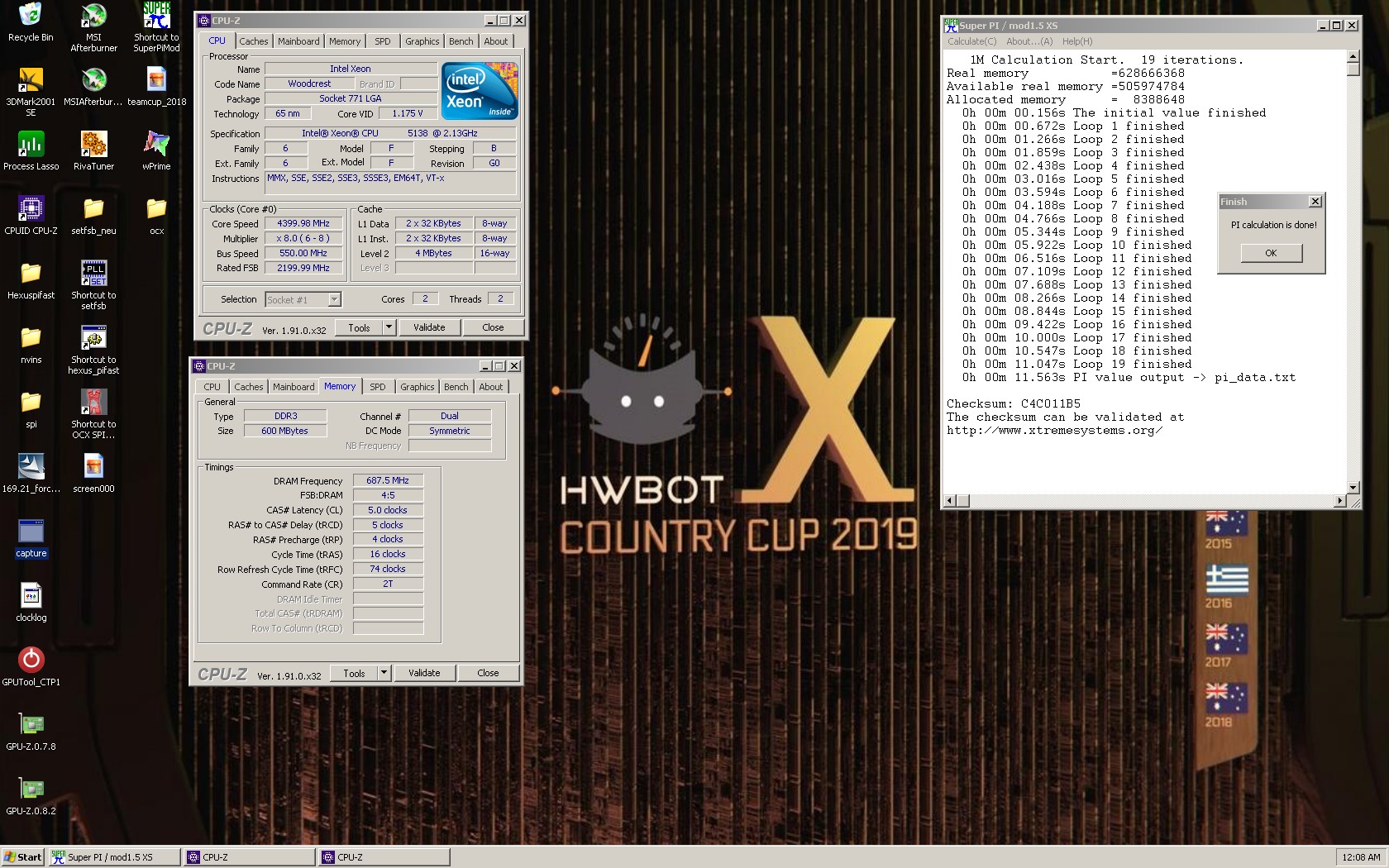Switch to Super PI taskbar button

(113, 857)
